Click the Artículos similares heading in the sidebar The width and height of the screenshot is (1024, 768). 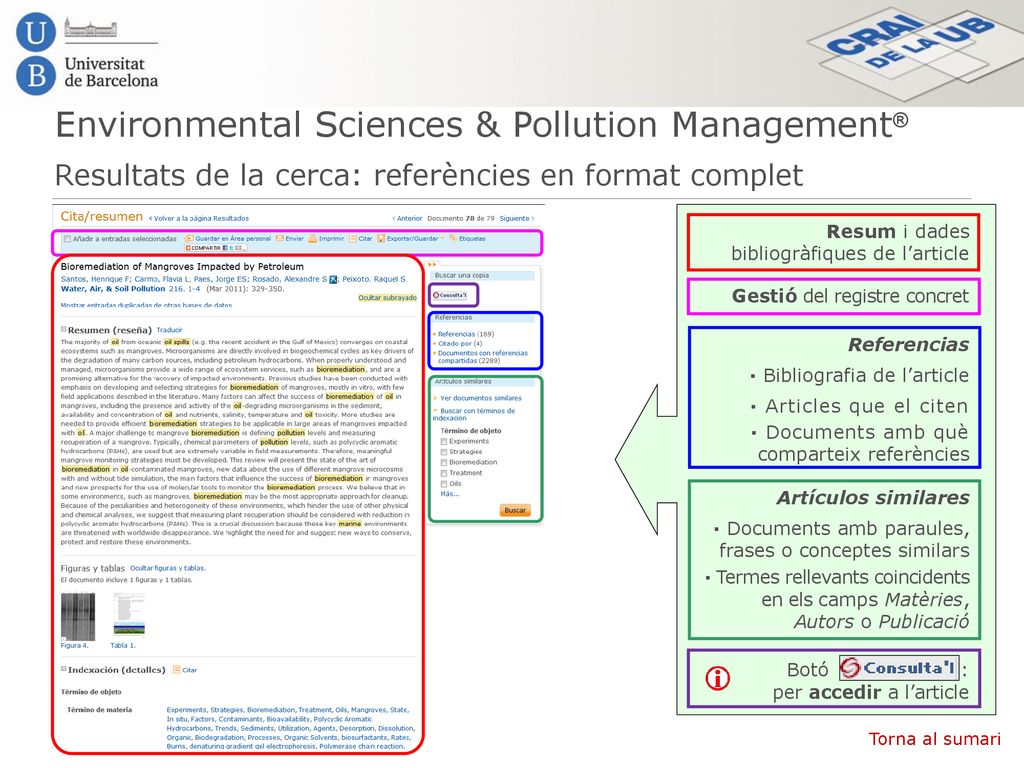[x=463, y=381]
